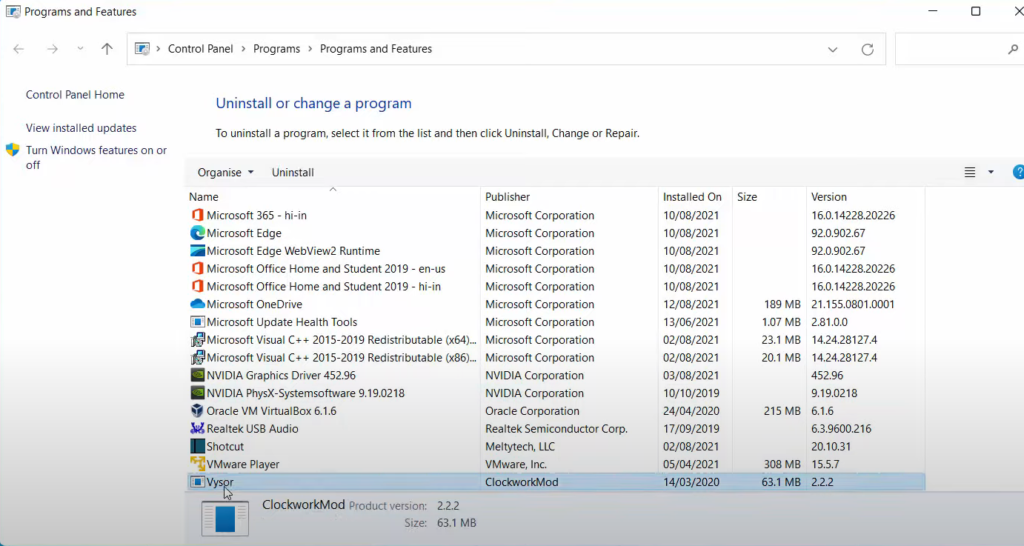
Task: Select the Microsoft OneDrive cloud icon
Action: (x=197, y=304)
